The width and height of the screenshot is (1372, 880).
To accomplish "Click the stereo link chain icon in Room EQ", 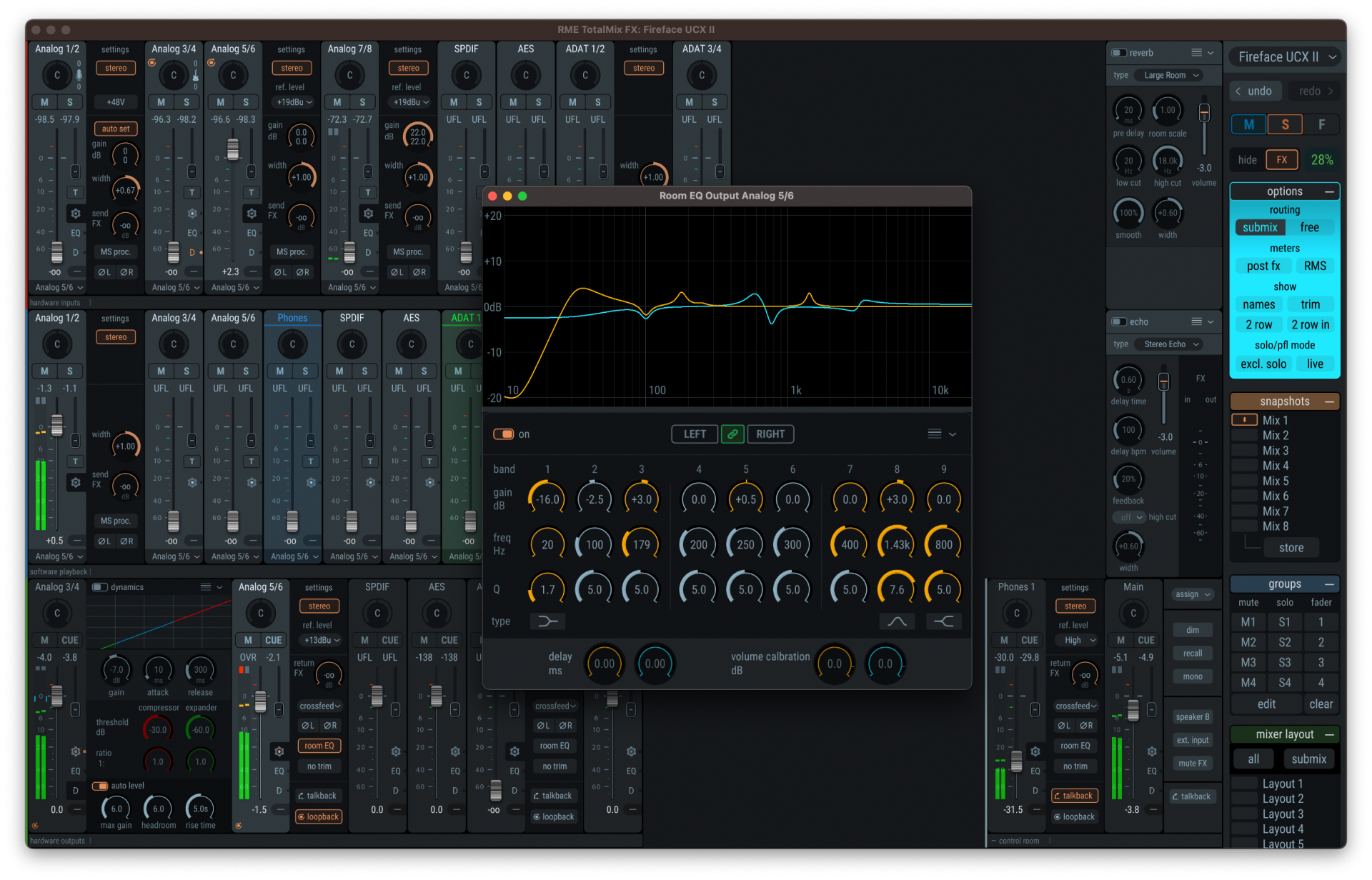I will 732,434.
